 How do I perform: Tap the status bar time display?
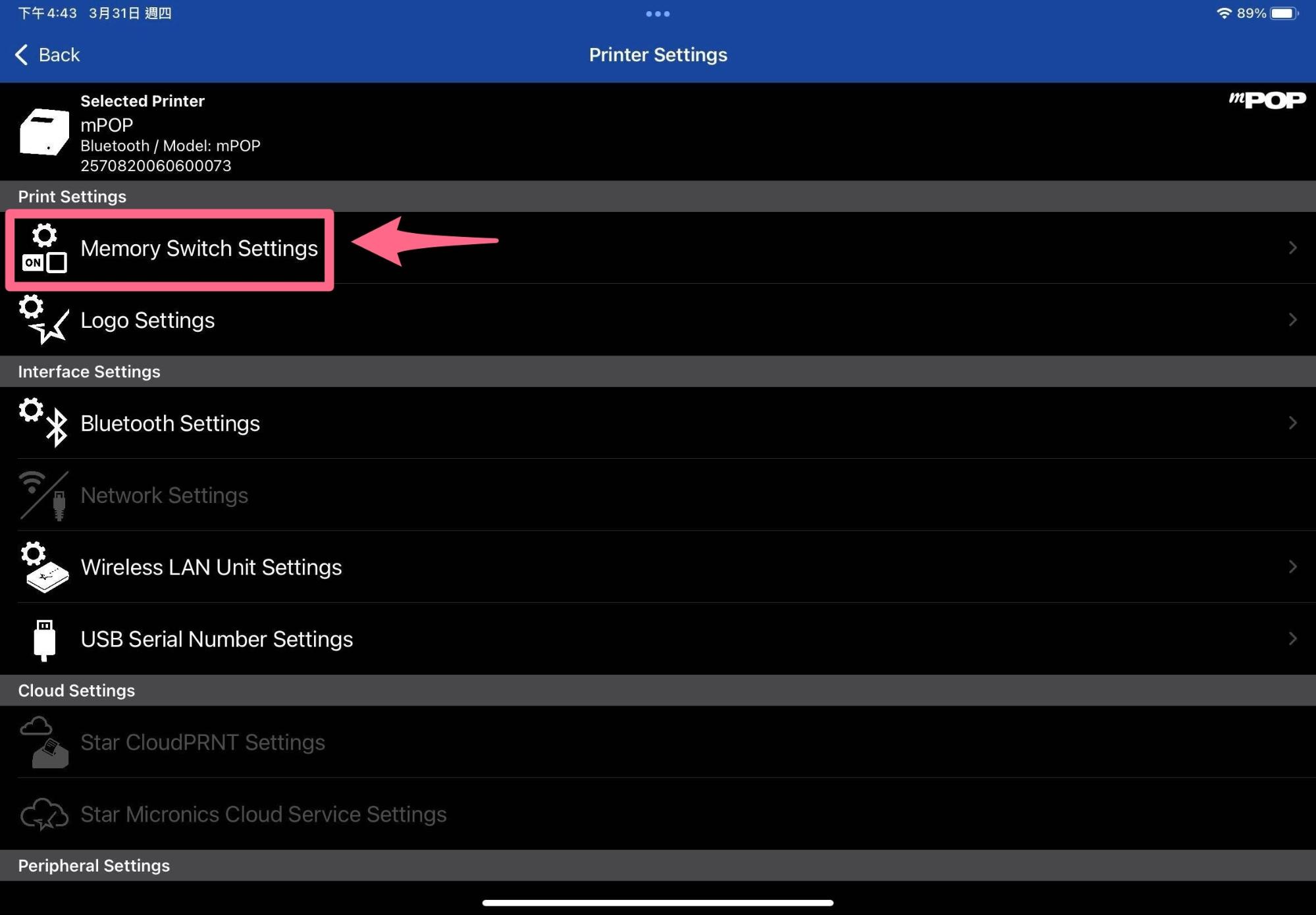pyautogui.click(x=47, y=13)
